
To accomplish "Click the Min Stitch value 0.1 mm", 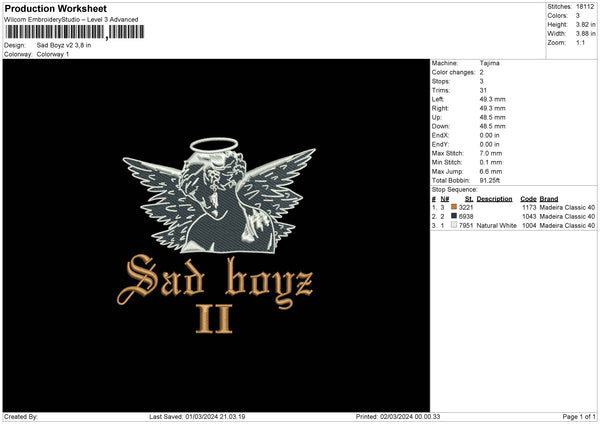I will coord(491,163).
